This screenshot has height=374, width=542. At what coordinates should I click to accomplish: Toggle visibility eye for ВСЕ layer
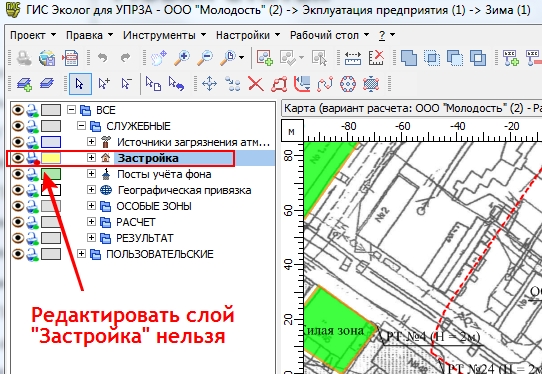(18, 110)
